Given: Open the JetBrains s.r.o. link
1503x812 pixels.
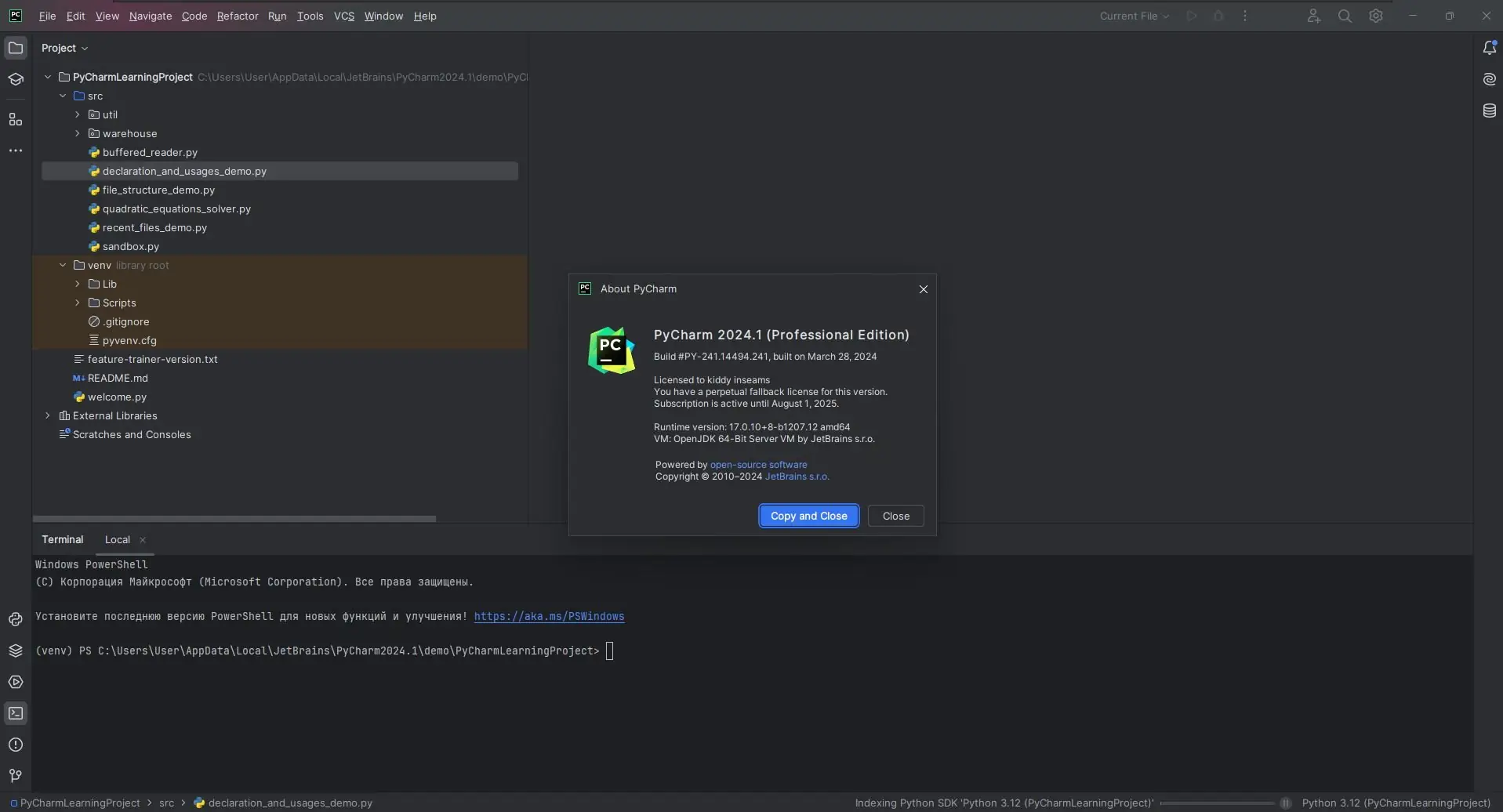Looking at the screenshot, I should click(x=797, y=477).
